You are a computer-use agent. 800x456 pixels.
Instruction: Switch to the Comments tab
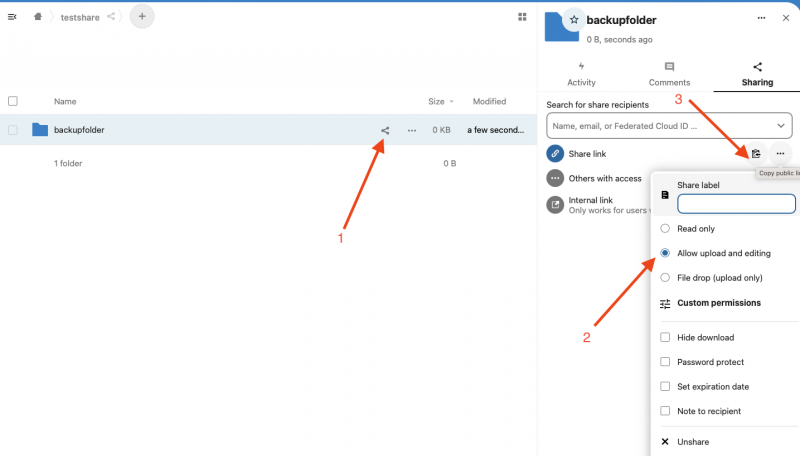669,74
